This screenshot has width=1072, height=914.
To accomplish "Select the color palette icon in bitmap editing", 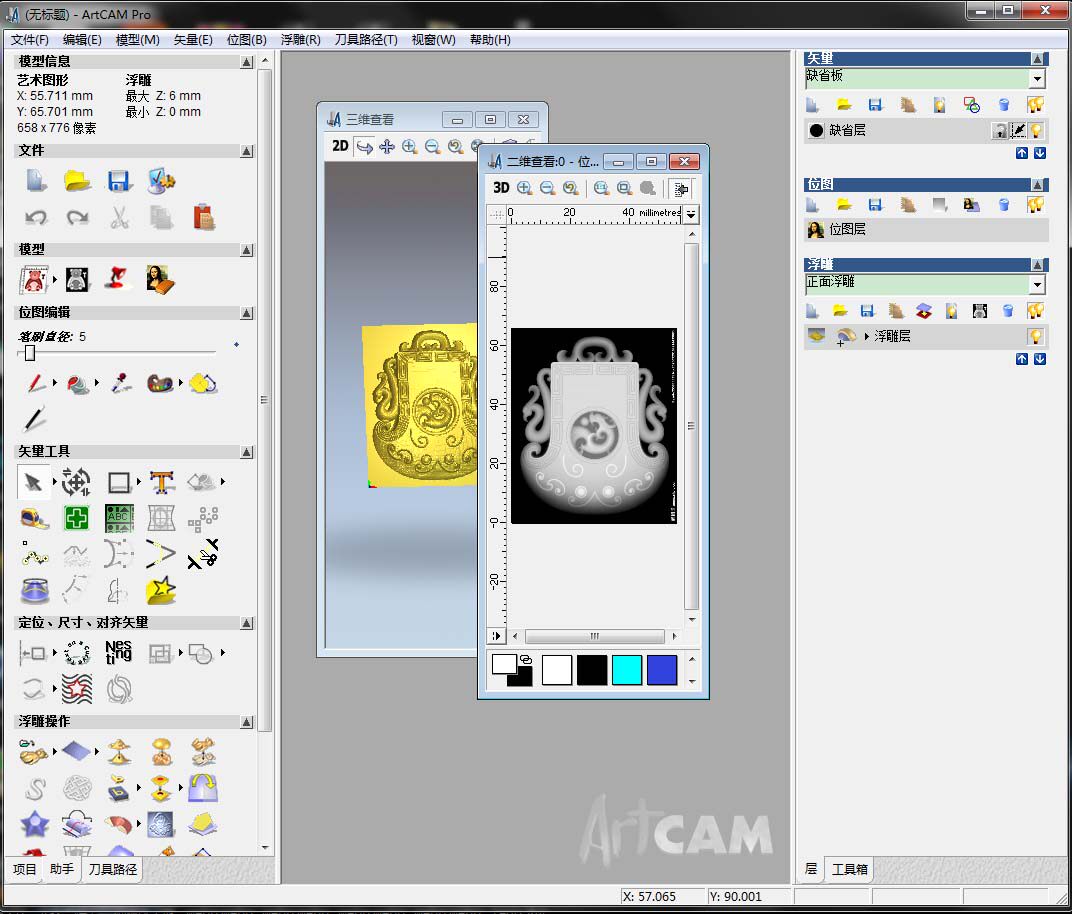I will coord(160,384).
